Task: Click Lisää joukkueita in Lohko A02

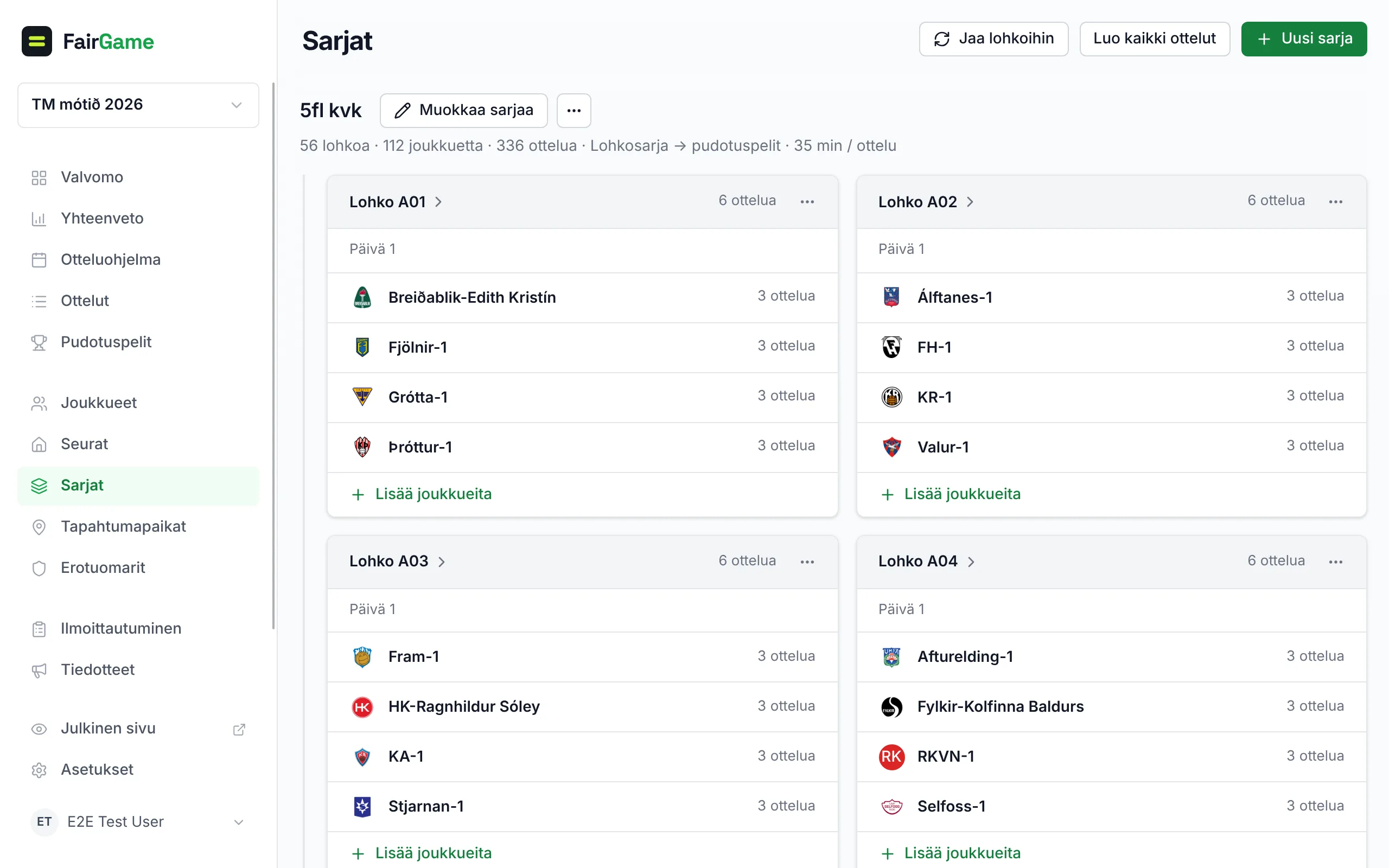Action: [951, 494]
